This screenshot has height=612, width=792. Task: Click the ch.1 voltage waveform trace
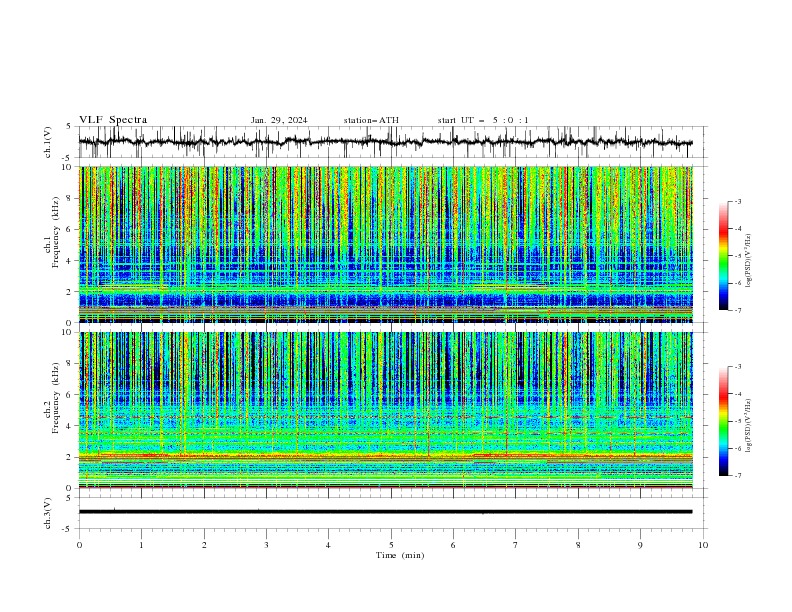pyautogui.click(x=385, y=142)
